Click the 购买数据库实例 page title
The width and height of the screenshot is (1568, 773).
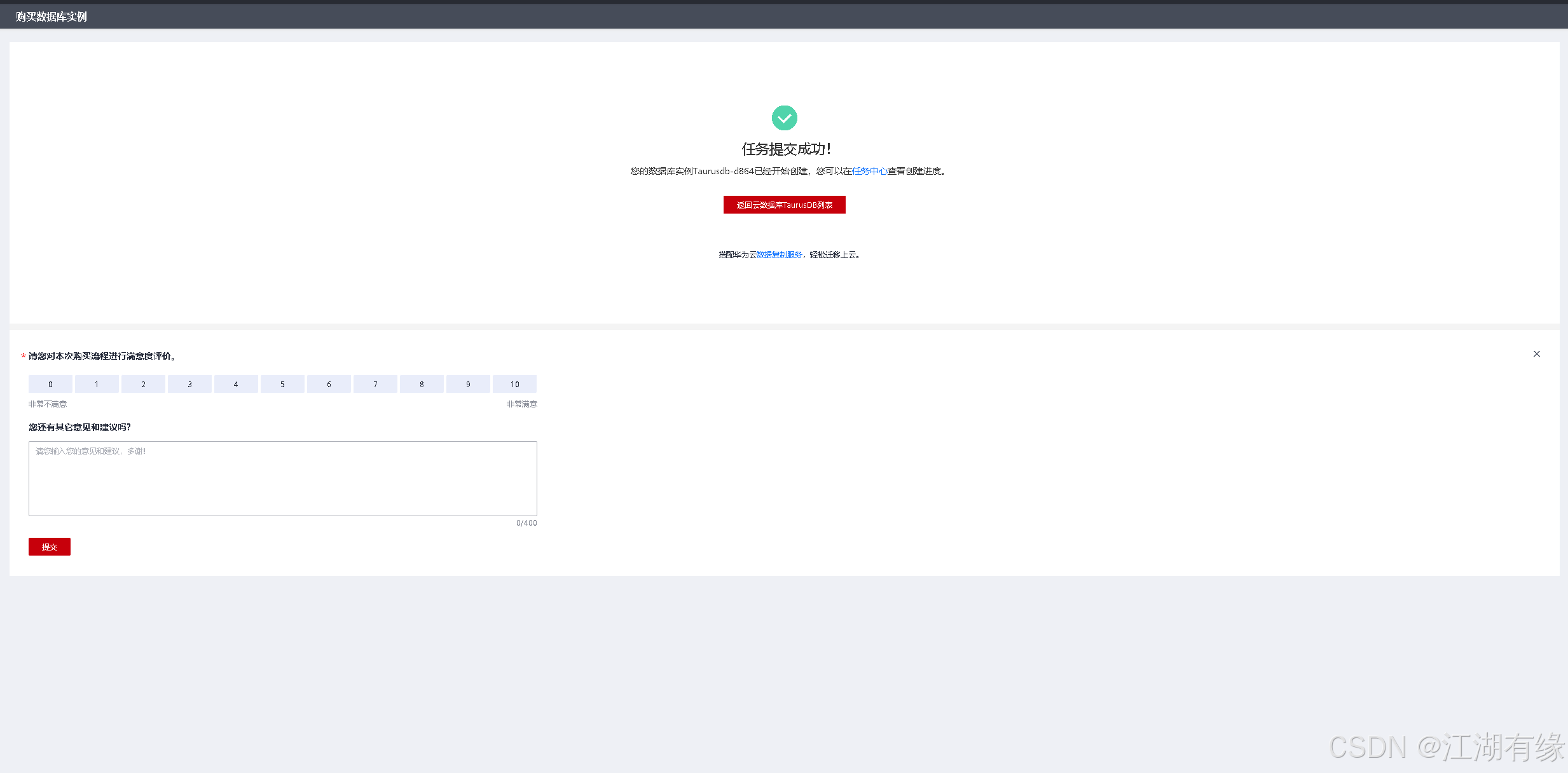(x=52, y=17)
